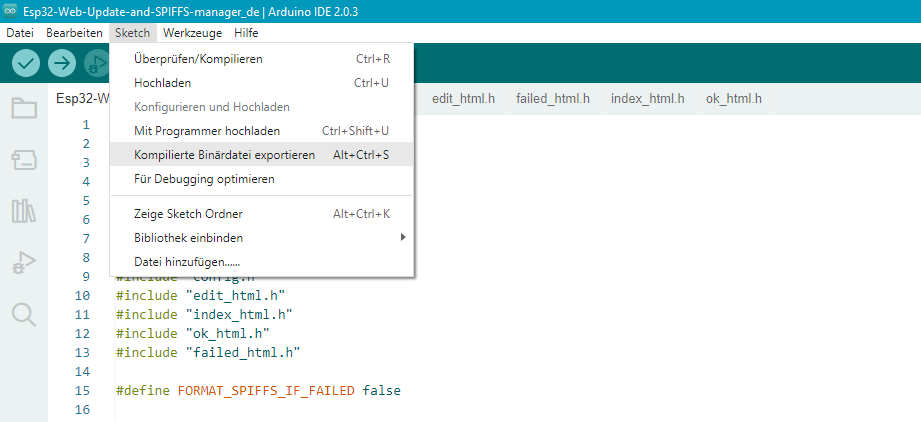This screenshot has width=921, height=422.
Task: Click line number 1 in gutter
Action: pos(86,125)
